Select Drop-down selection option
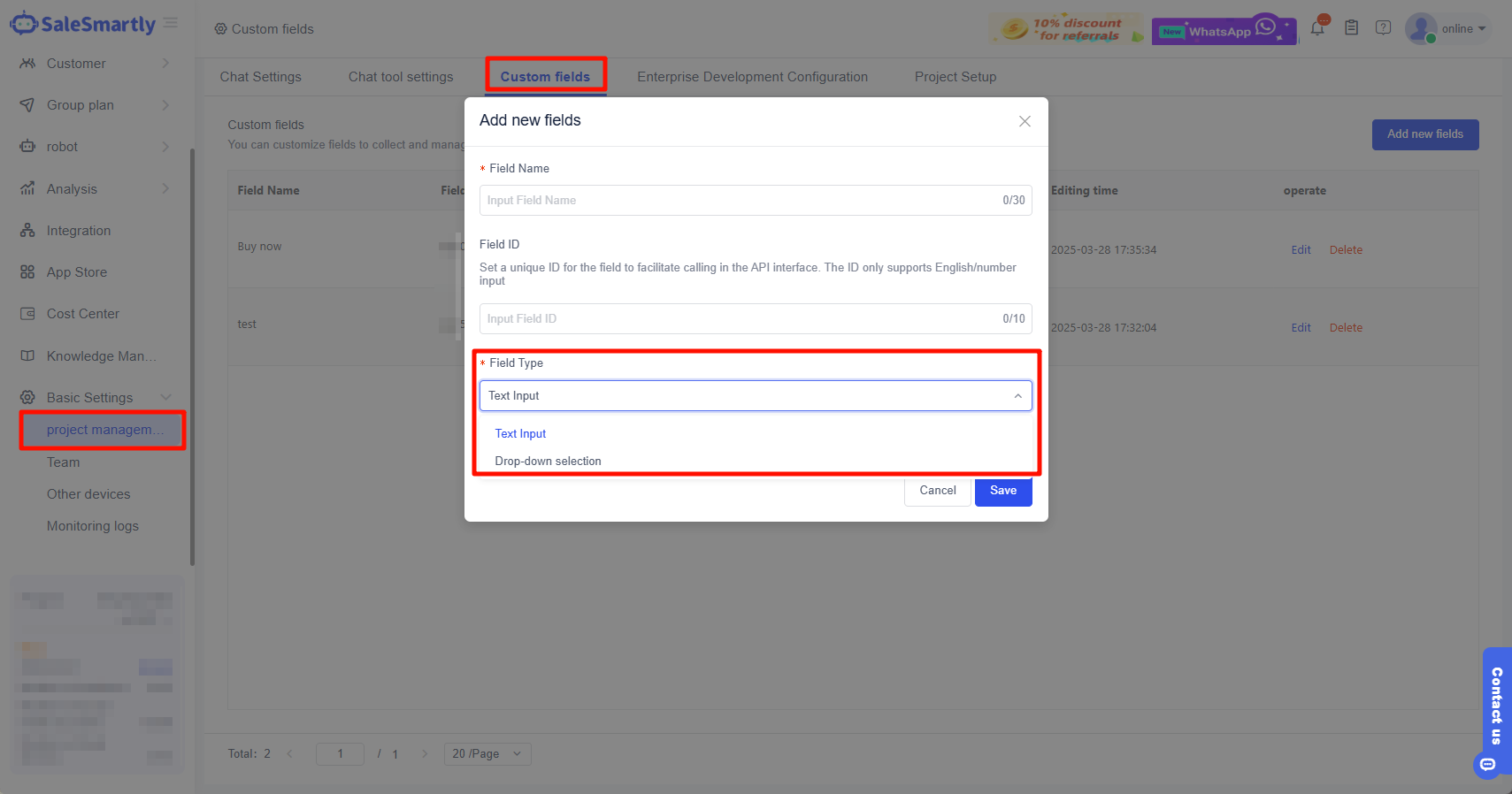The width and height of the screenshot is (1512, 794). coord(548,462)
